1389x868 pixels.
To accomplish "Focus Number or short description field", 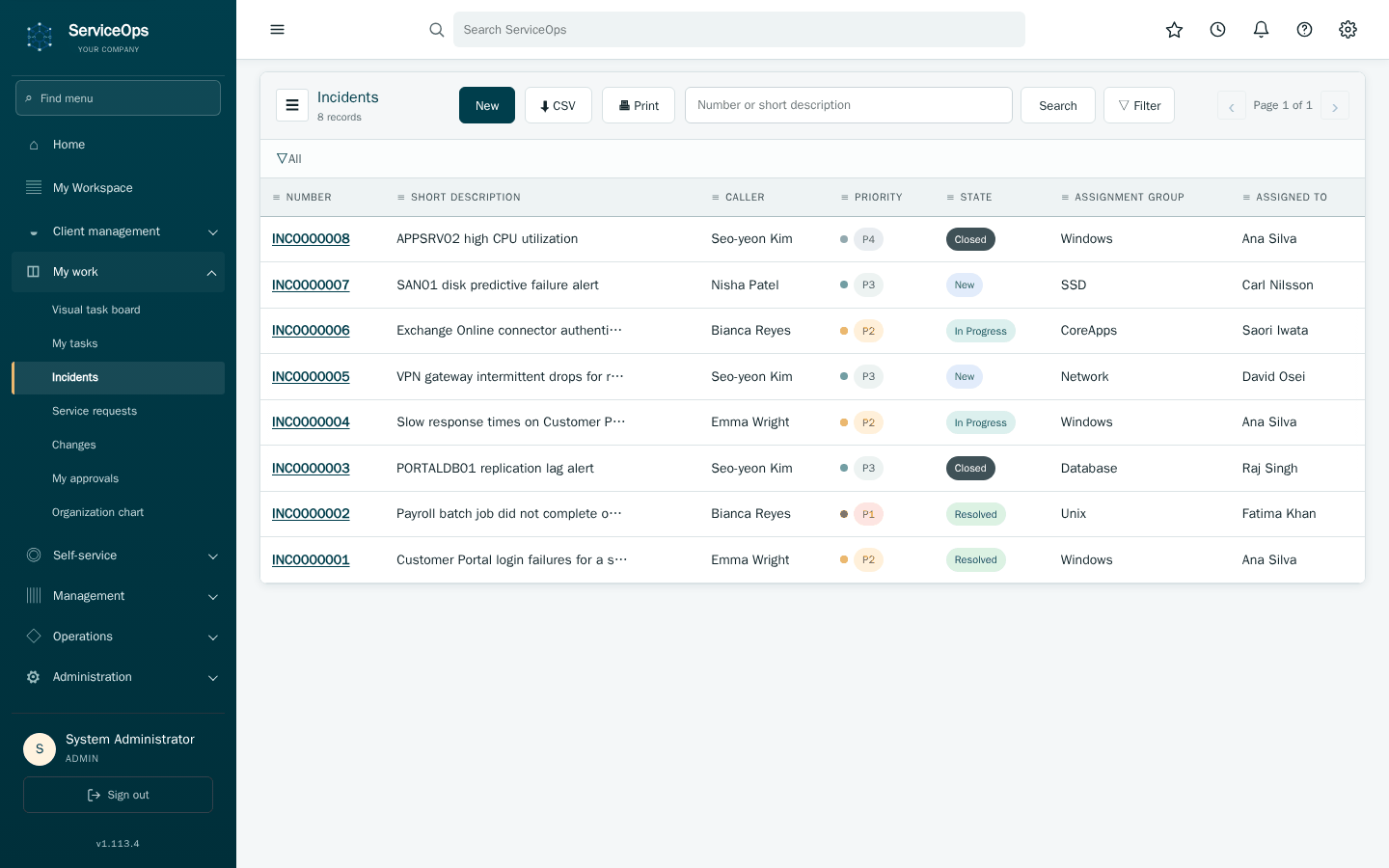I will coord(849,105).
